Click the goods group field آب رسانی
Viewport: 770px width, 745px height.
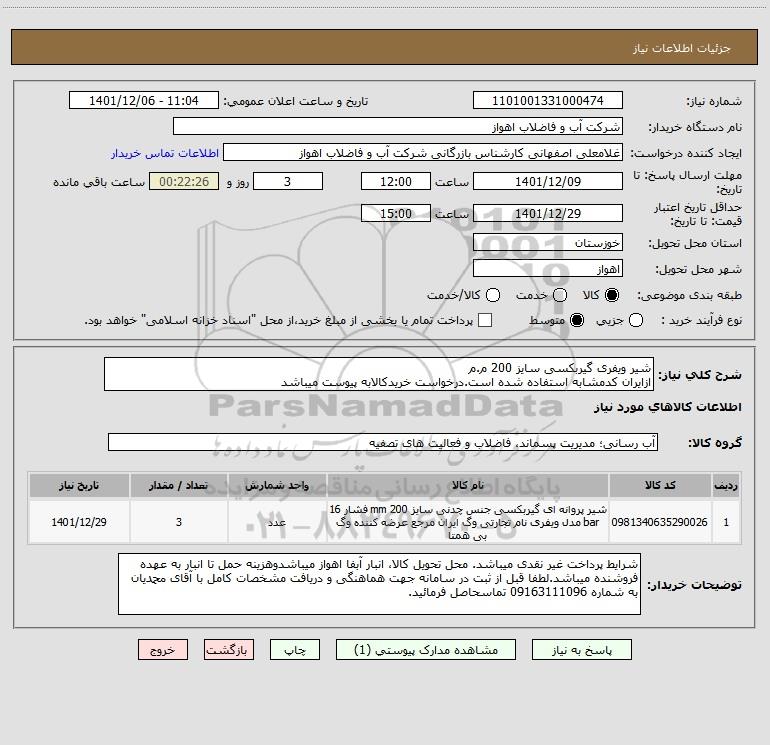pos(383,442)
